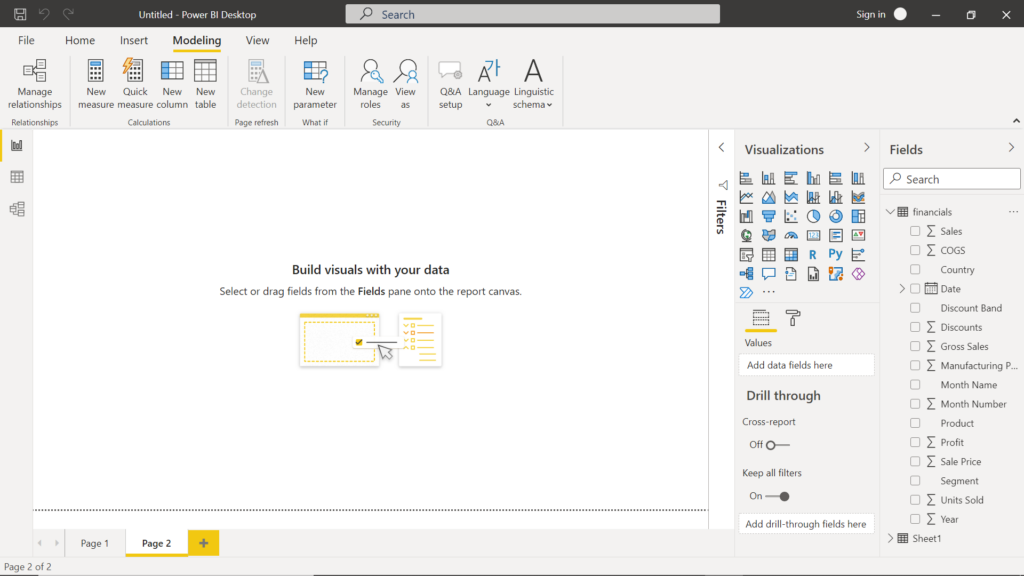Expand the Date field hierarchy
The height and width of the screenshot is (576, 1024).
click(902, 288)
